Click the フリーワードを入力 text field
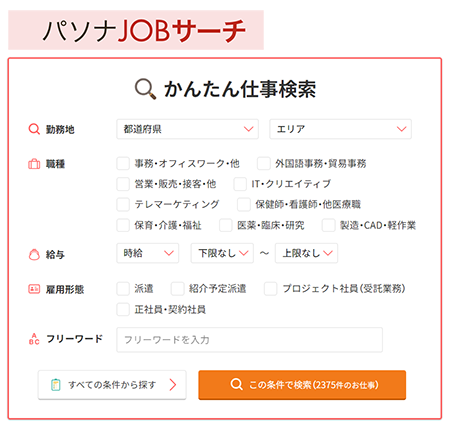 [249, 340]
